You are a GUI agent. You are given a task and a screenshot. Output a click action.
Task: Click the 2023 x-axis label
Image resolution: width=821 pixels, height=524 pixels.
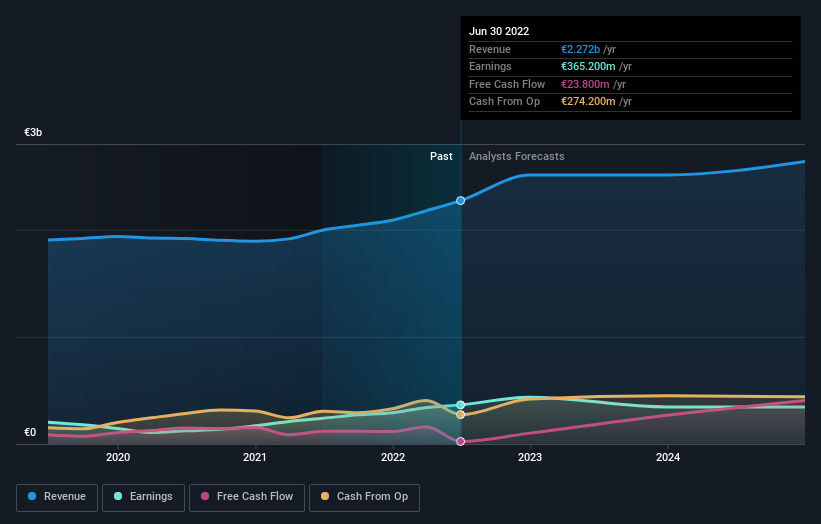[530, 457]
